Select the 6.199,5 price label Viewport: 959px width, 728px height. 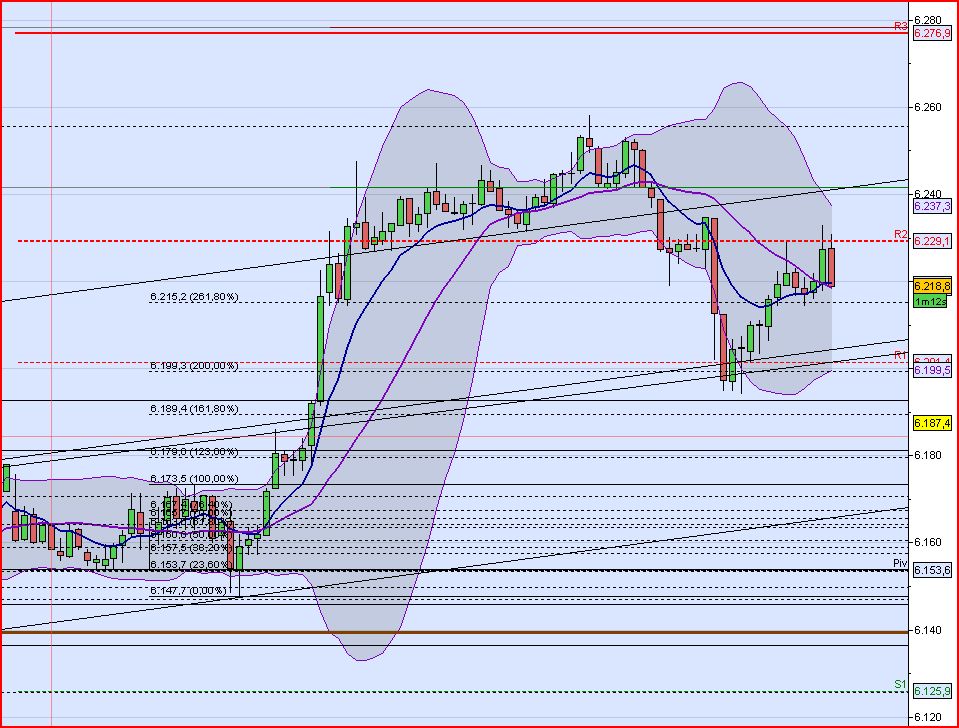point(931,370)
